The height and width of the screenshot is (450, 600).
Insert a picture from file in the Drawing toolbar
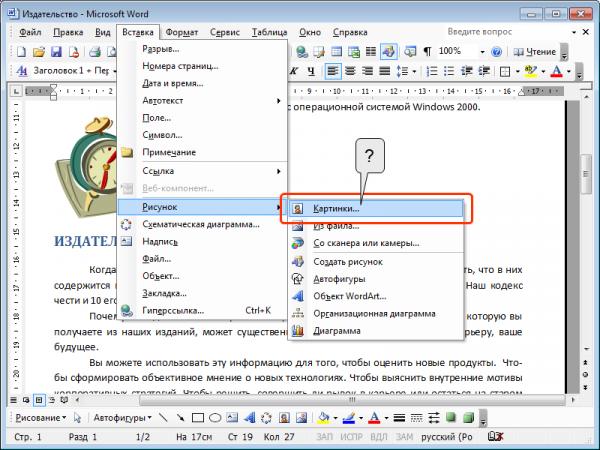(x=301, y=417)
